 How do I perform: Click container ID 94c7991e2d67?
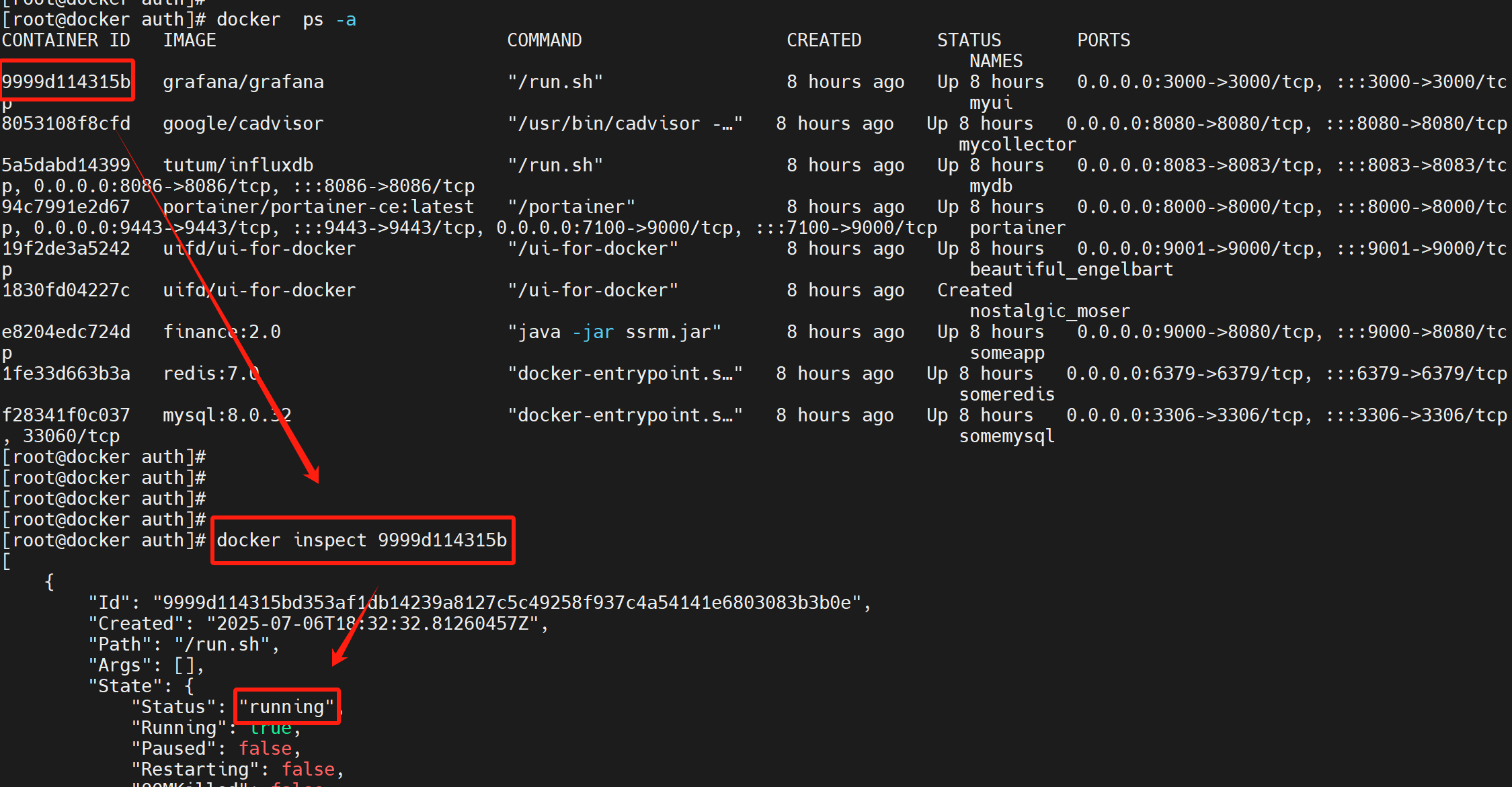[x=66, y=206]
